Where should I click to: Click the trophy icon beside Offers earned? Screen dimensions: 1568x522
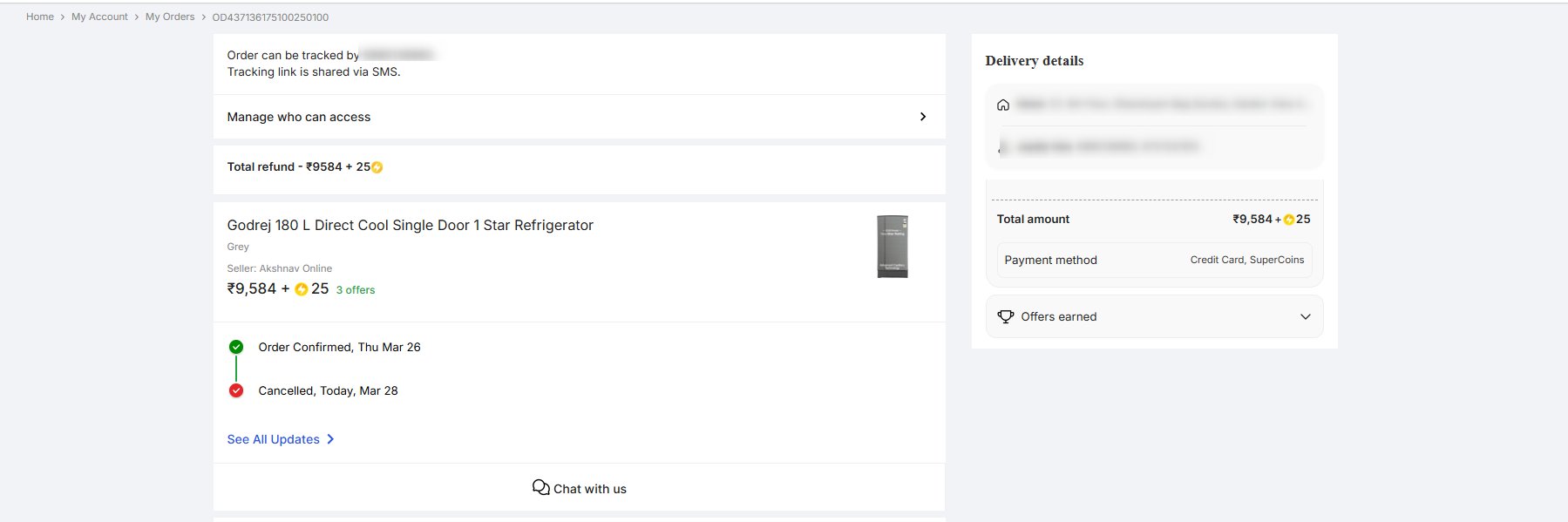pyautogui.click(x=1006, y=316)
